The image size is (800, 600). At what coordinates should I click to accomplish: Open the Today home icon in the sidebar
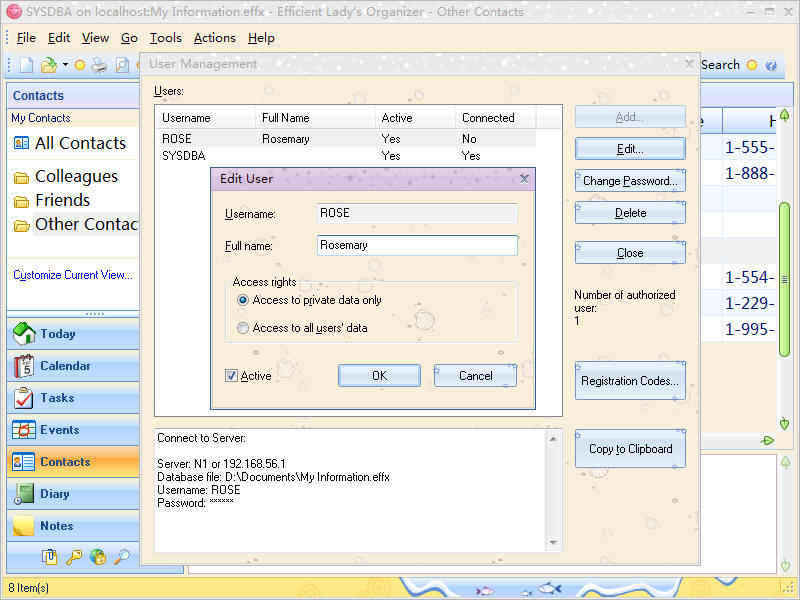(24, 334)
